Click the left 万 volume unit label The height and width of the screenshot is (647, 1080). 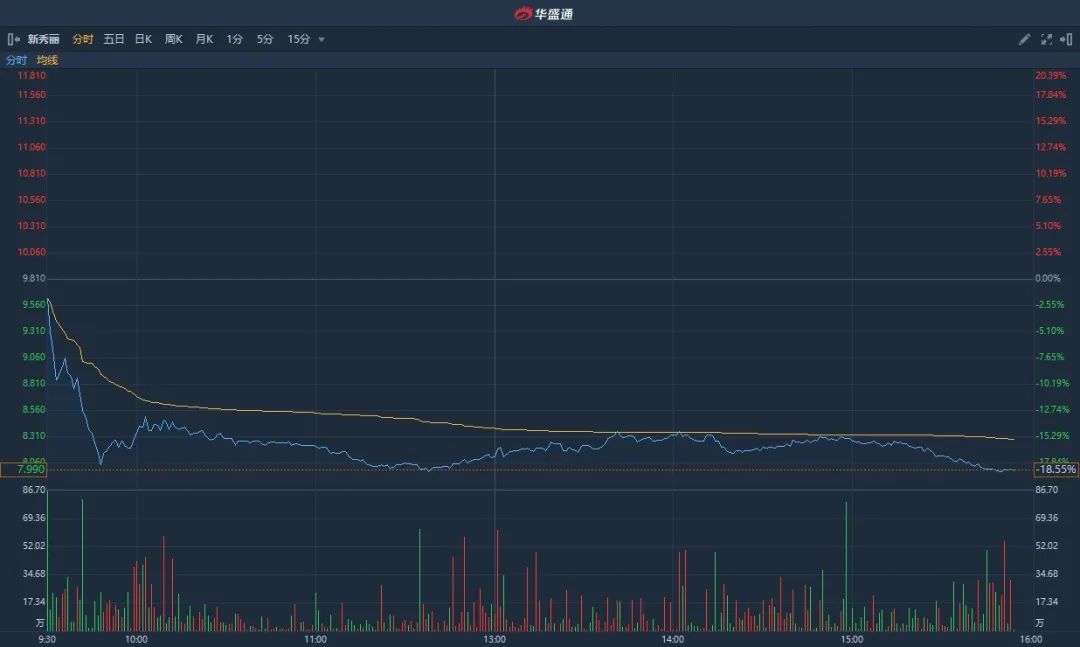click(40, 623)
